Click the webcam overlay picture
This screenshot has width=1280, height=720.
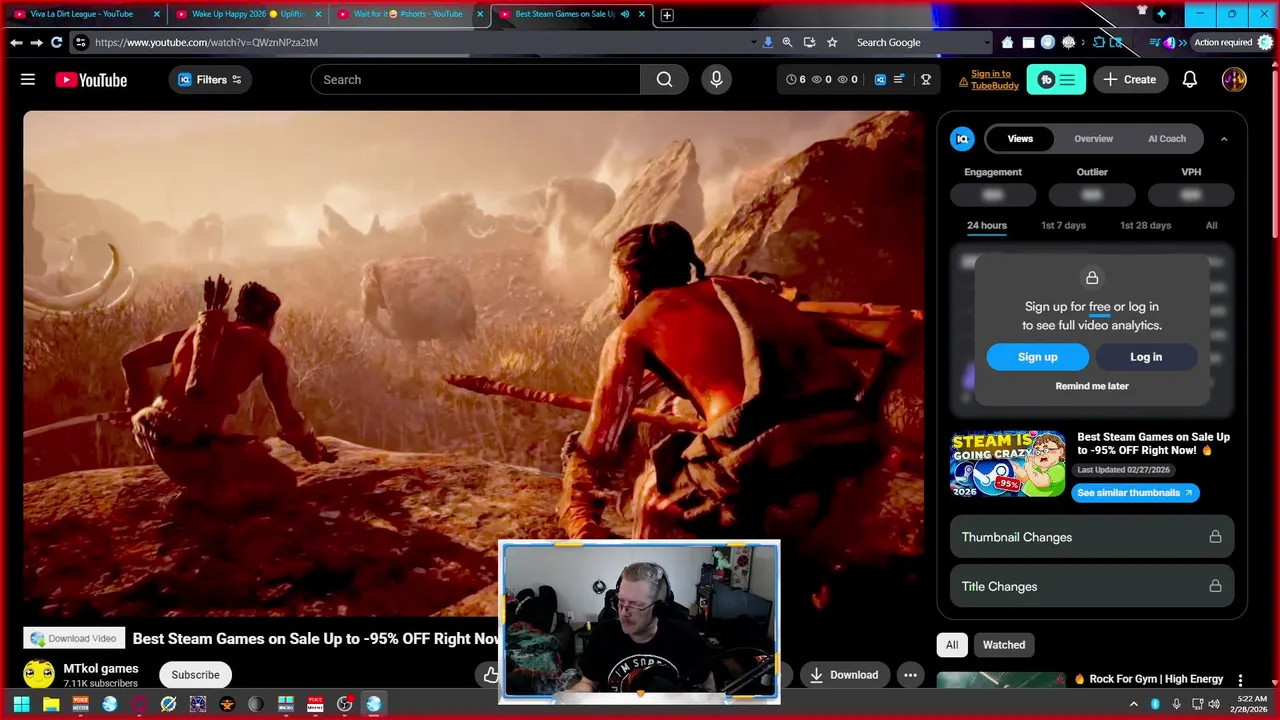(x=639, y=620)
